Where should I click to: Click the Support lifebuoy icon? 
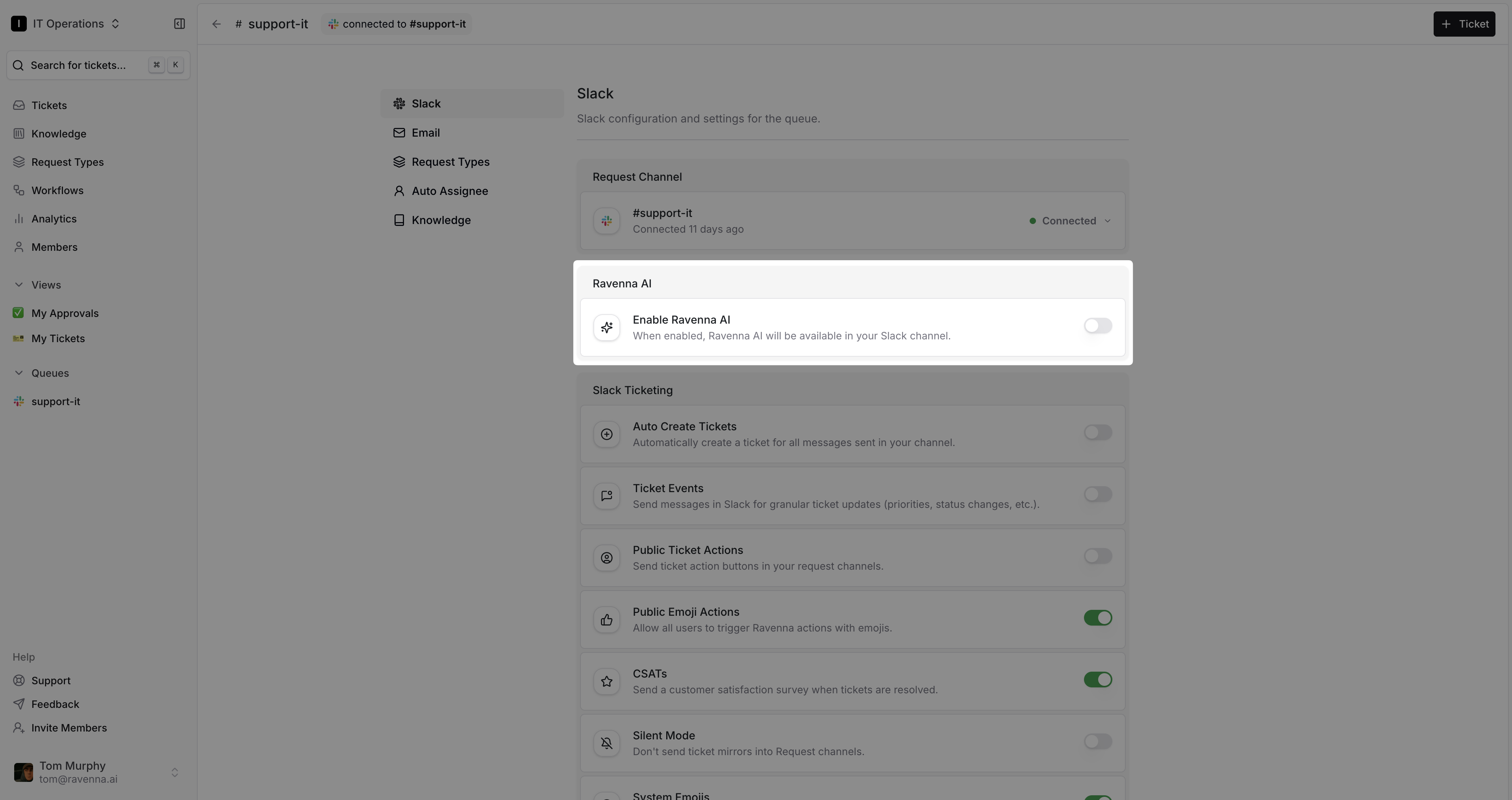(19, 680)
